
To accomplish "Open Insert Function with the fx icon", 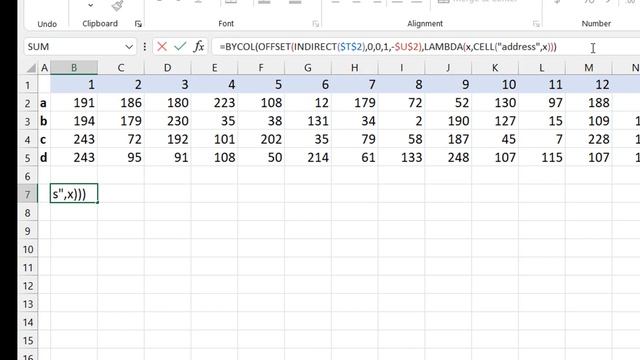I will pyautogui.click(x=199, y=47).
